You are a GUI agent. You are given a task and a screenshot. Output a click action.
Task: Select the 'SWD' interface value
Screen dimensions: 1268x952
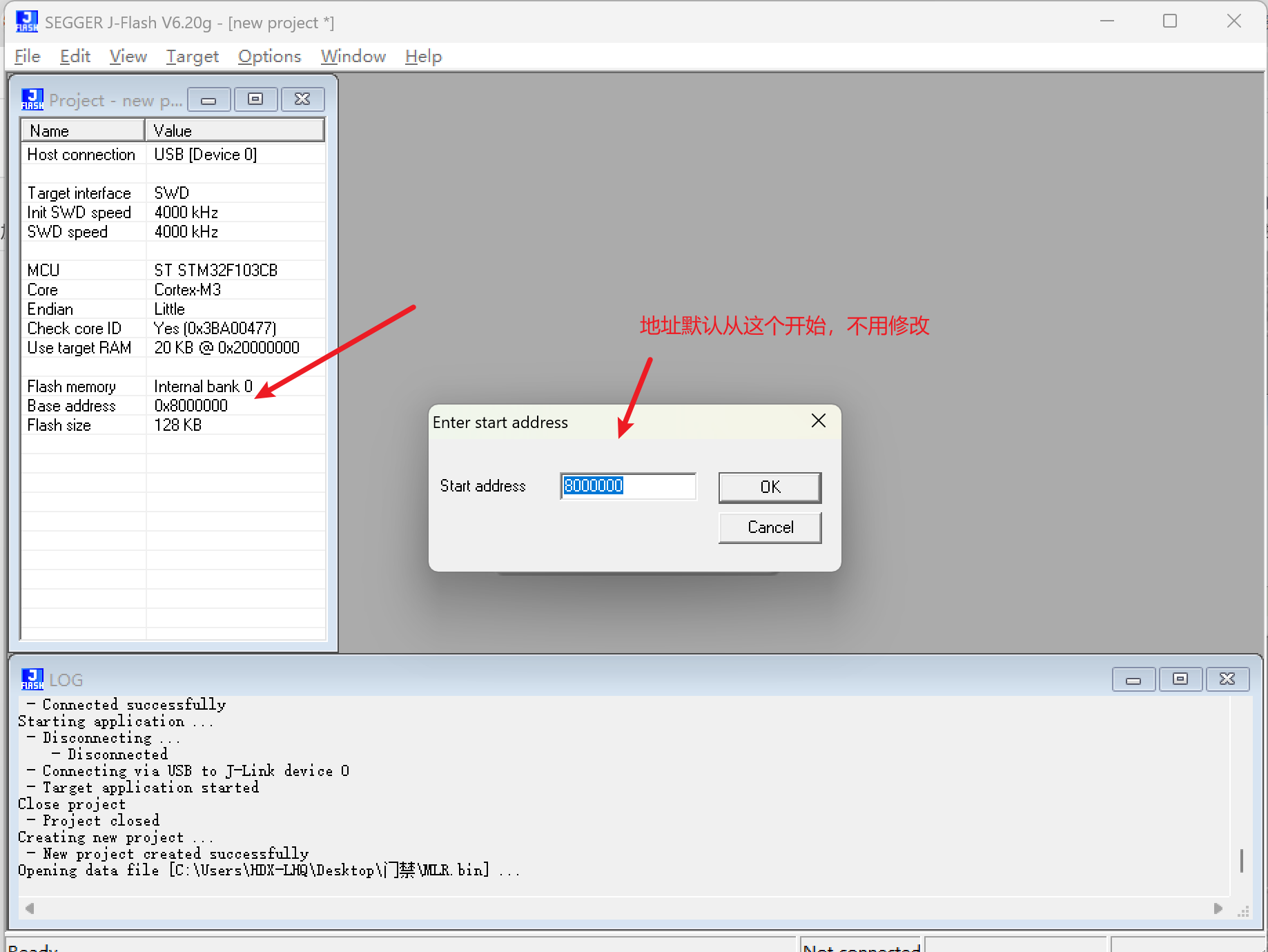tap(172, 193)
